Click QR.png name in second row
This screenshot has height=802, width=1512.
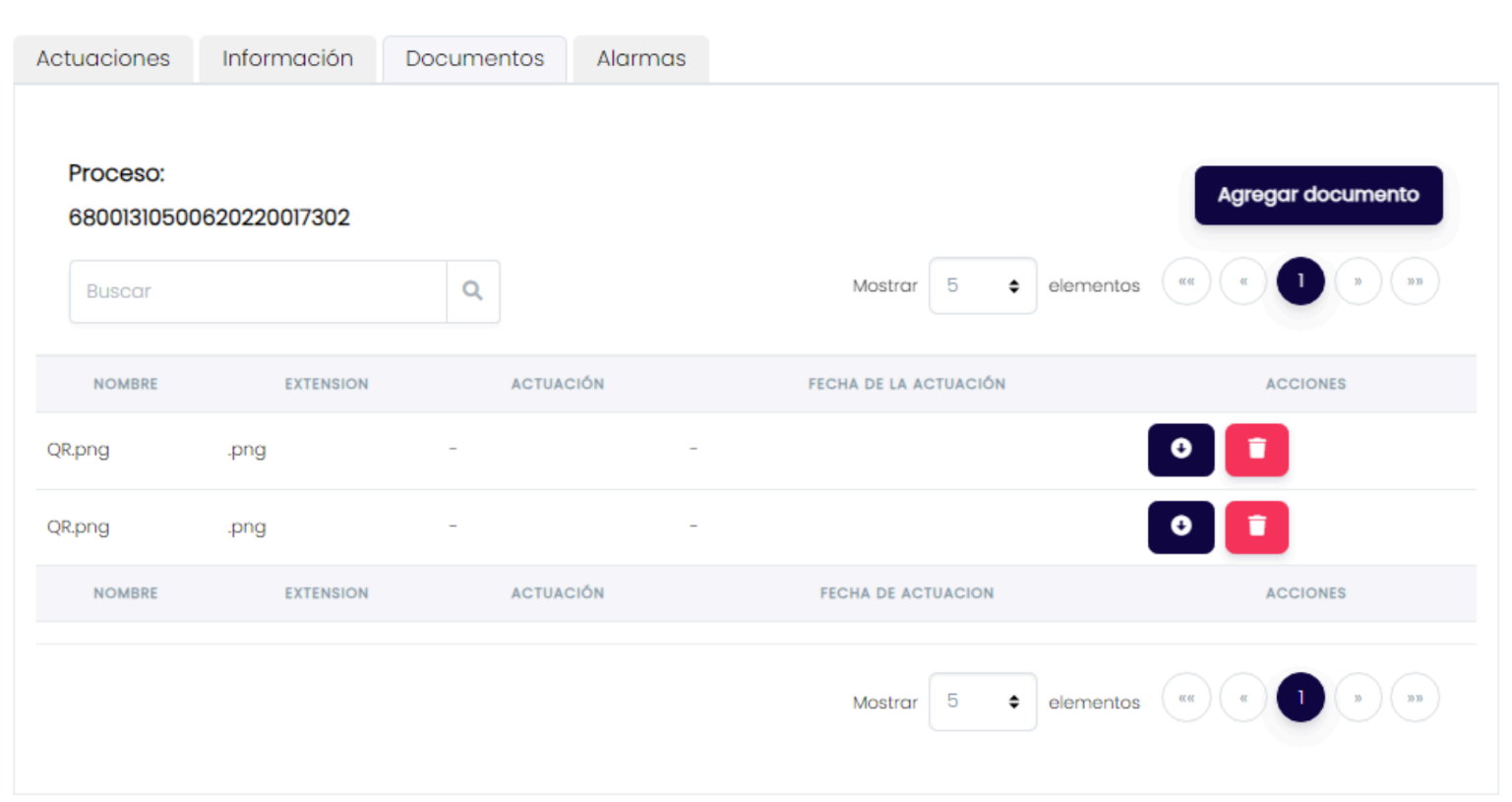[79, 526]
